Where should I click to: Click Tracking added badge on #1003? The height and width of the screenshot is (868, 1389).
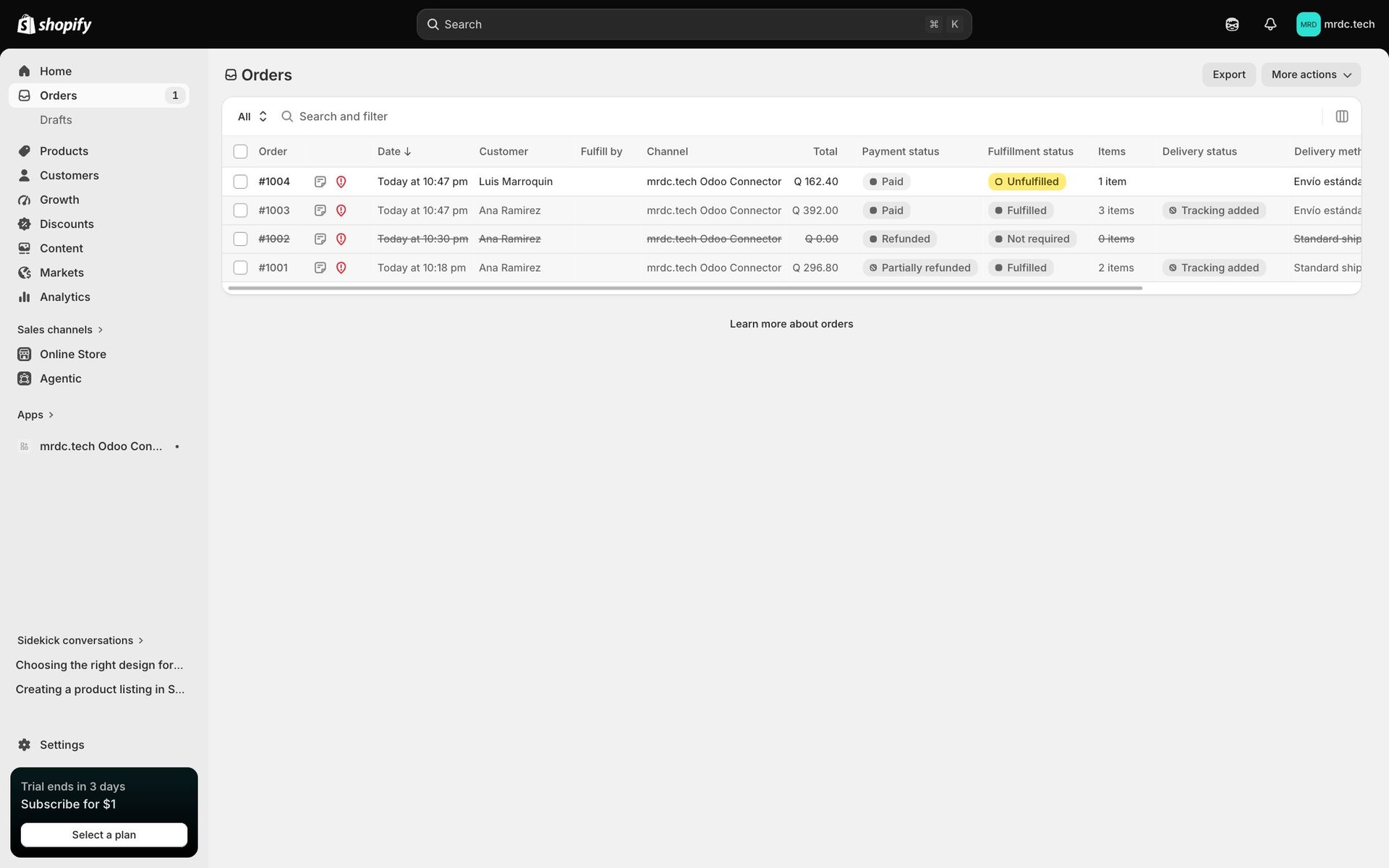click(1214, 210)
